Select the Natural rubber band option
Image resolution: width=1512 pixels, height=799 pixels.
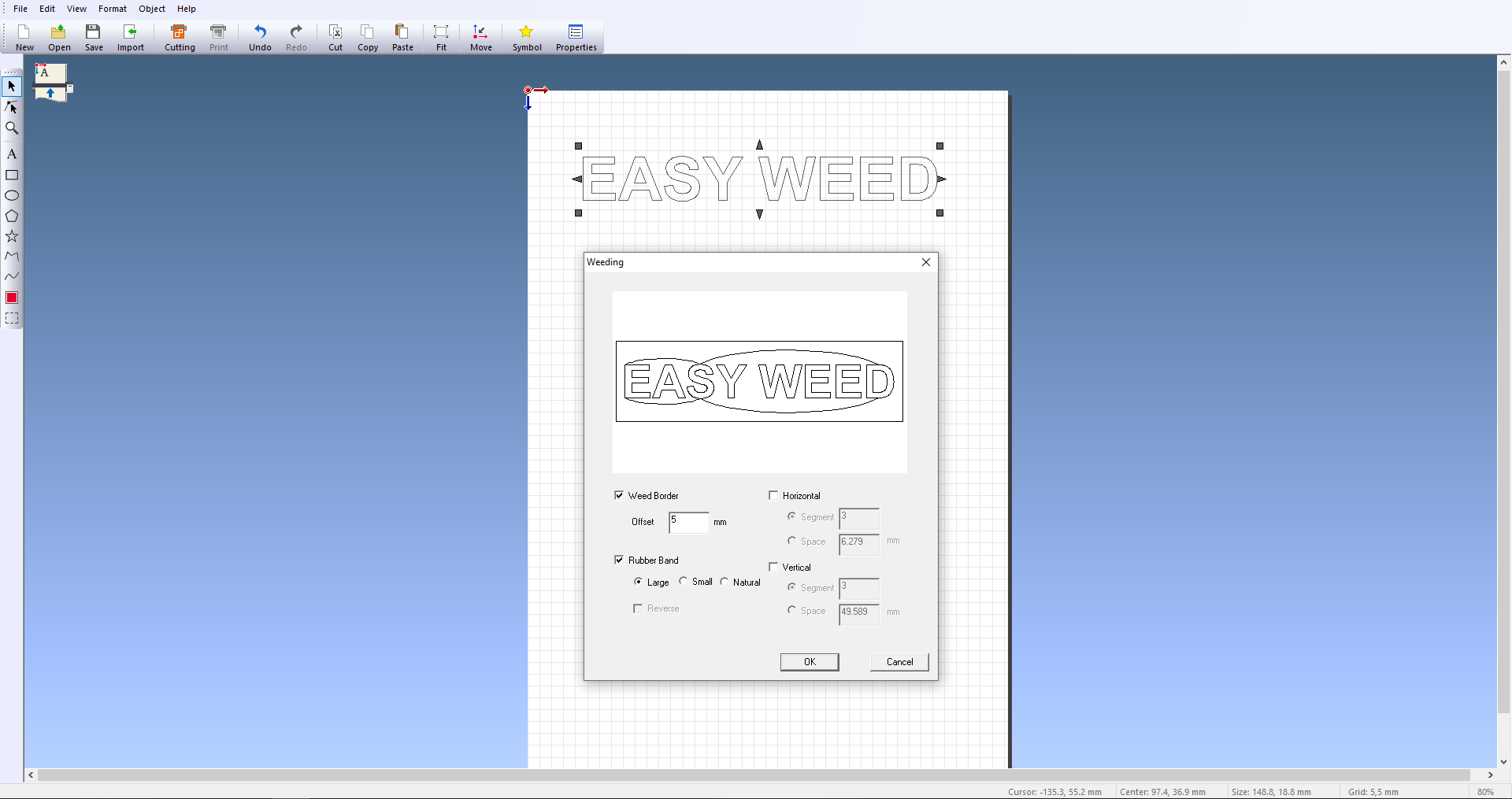tap(724, 582)
